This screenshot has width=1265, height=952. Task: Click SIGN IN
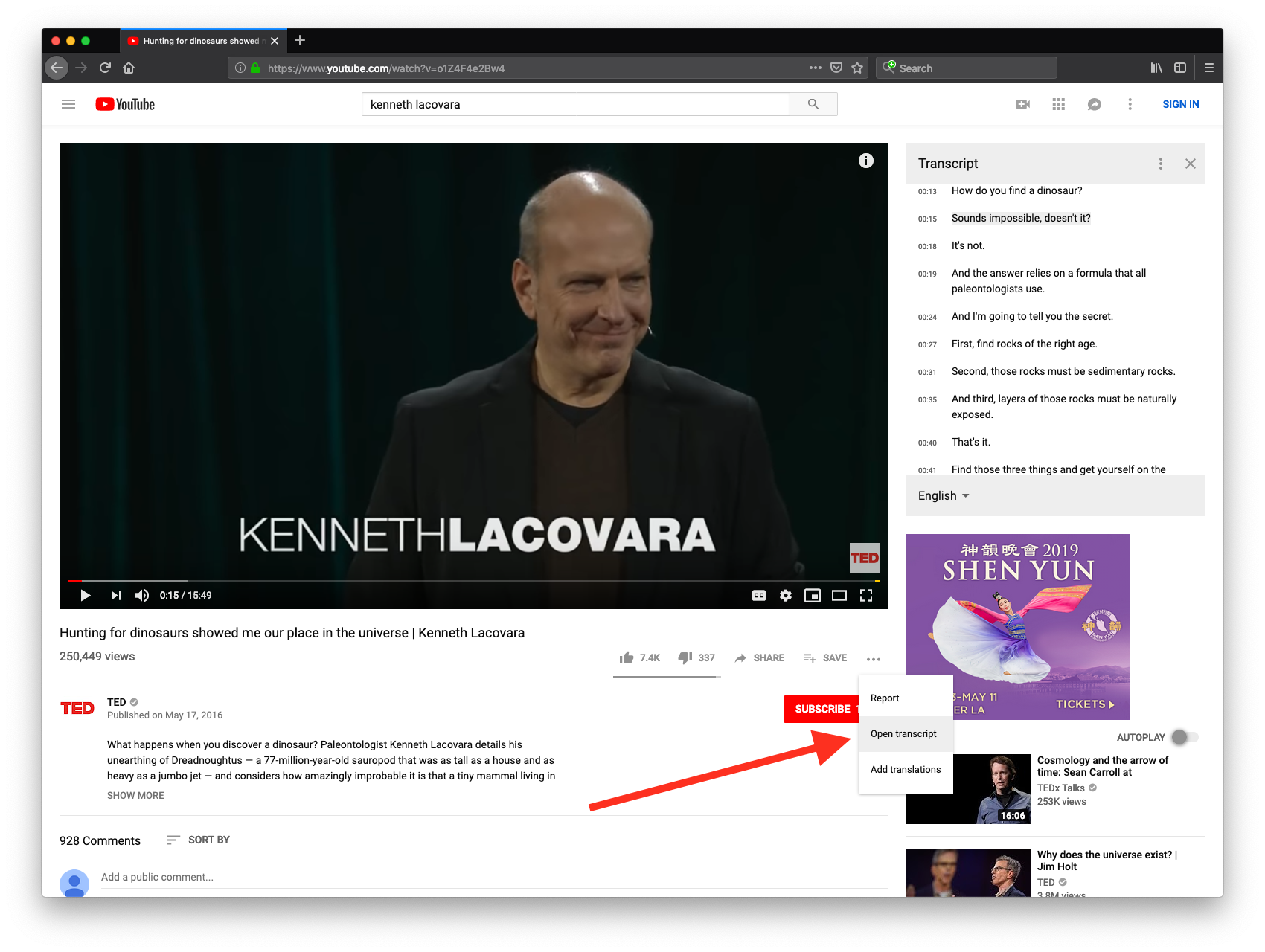pyautogui.click(x=1181, y=104)
